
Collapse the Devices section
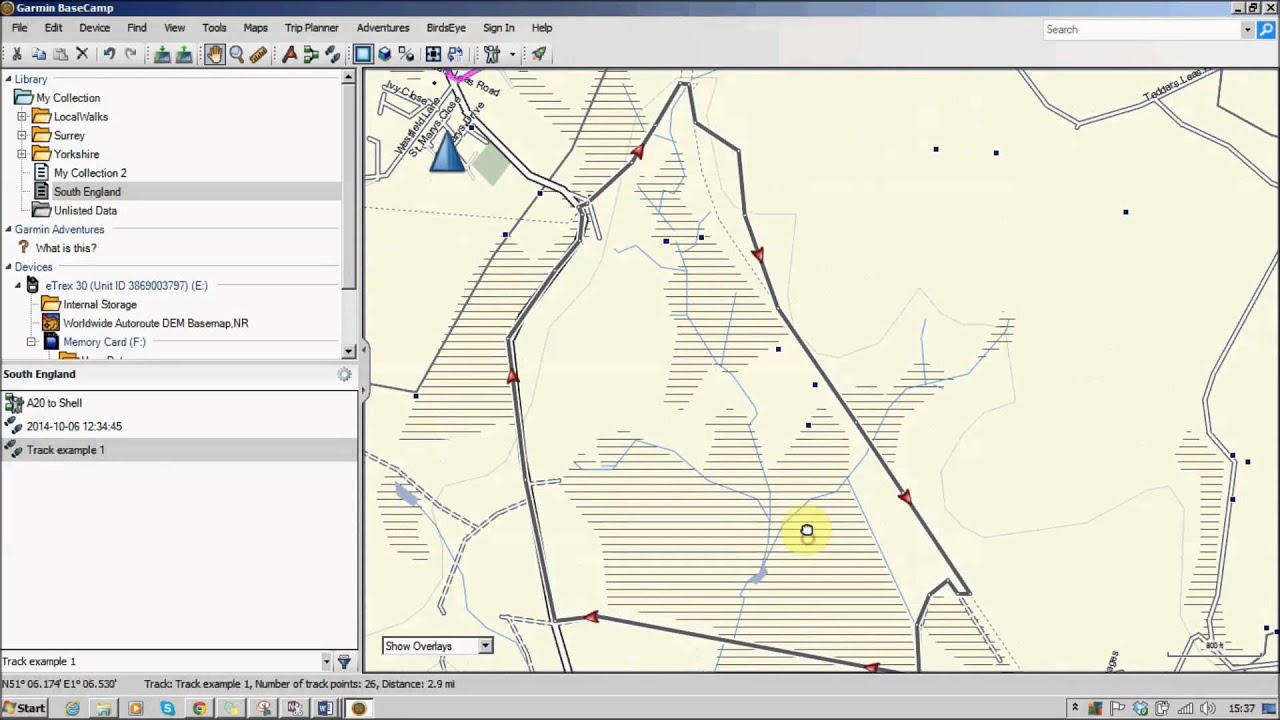click(8, 267)
